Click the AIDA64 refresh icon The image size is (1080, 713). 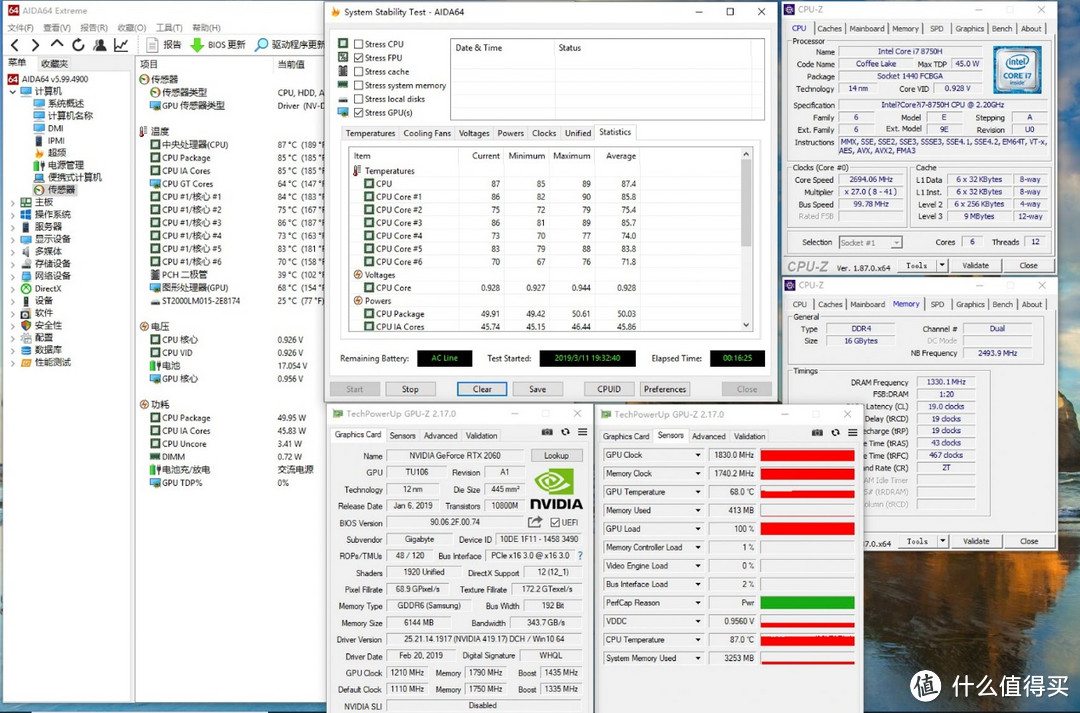tap(79, 45)
